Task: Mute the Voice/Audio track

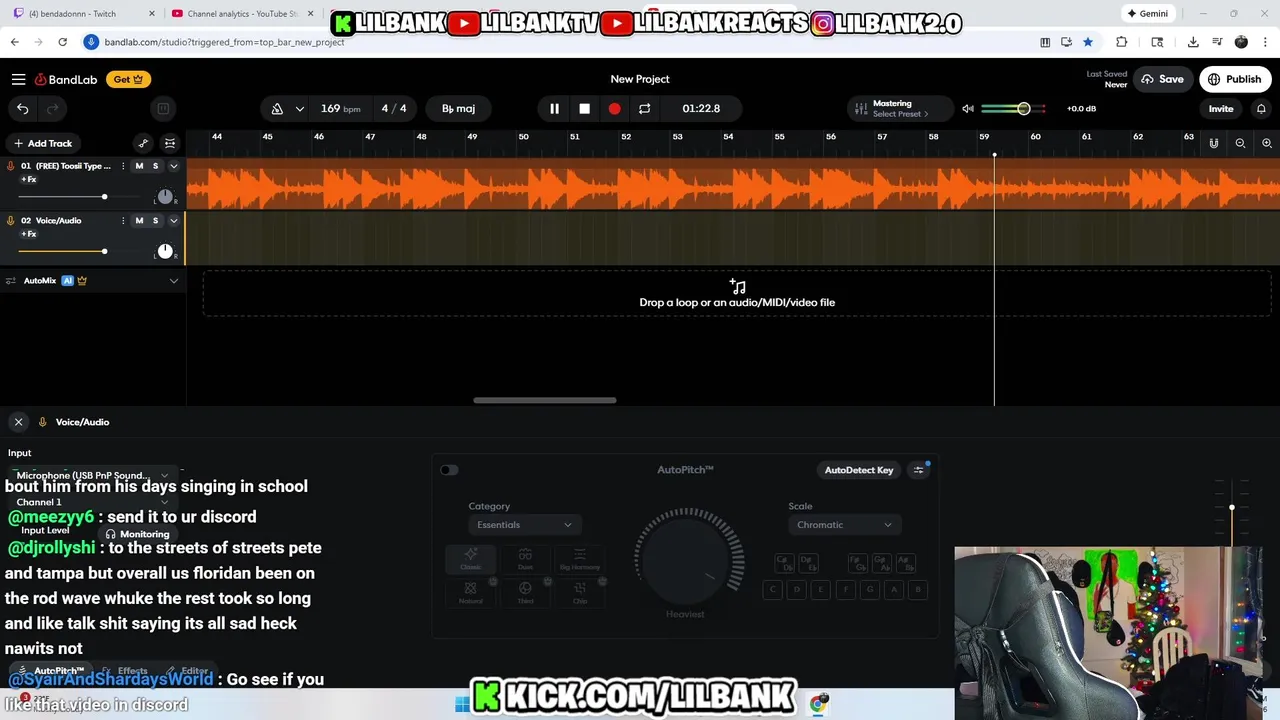Action: 139,221
